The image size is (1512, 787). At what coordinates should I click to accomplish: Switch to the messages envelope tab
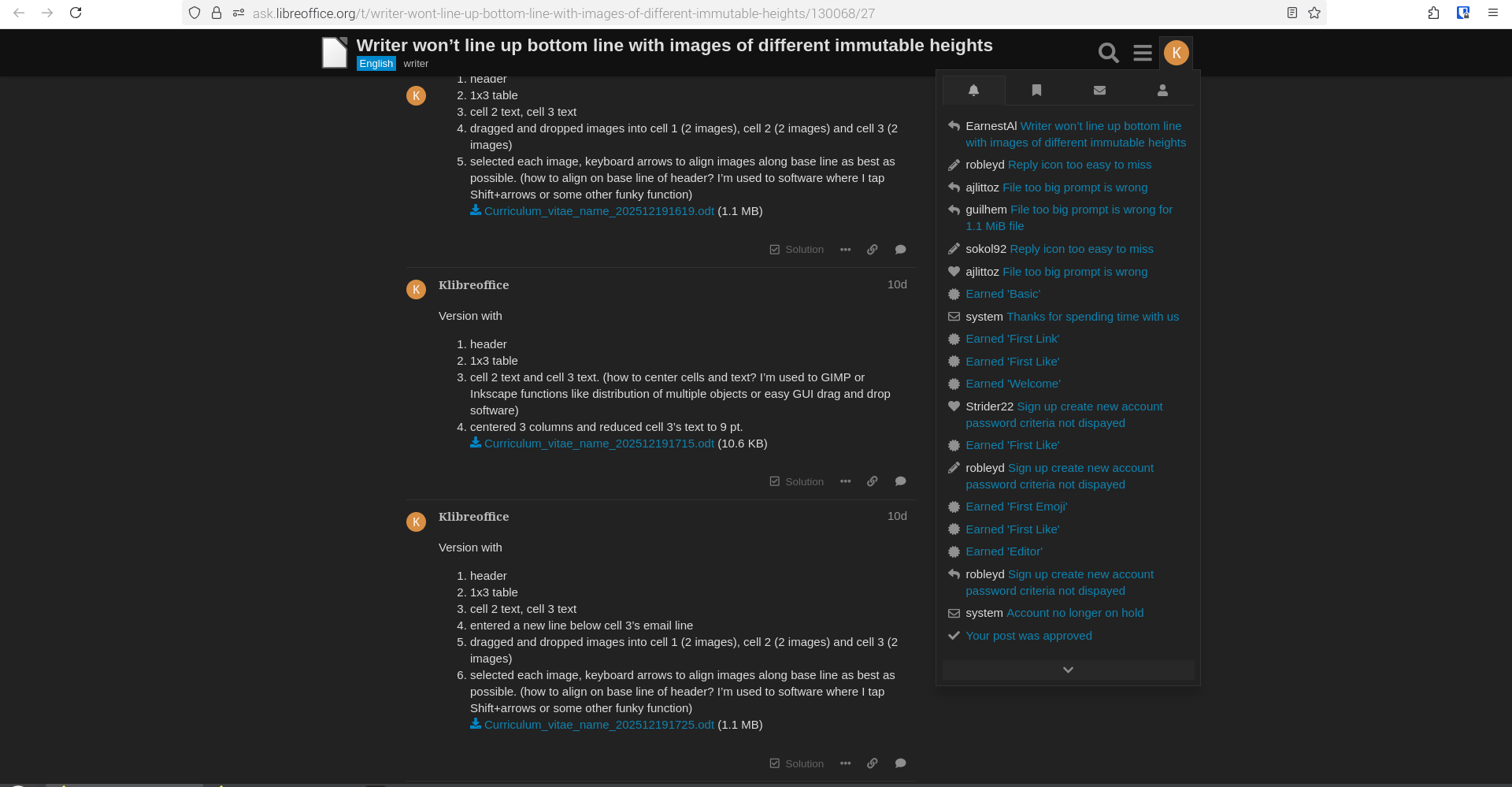pos(1099,91)
